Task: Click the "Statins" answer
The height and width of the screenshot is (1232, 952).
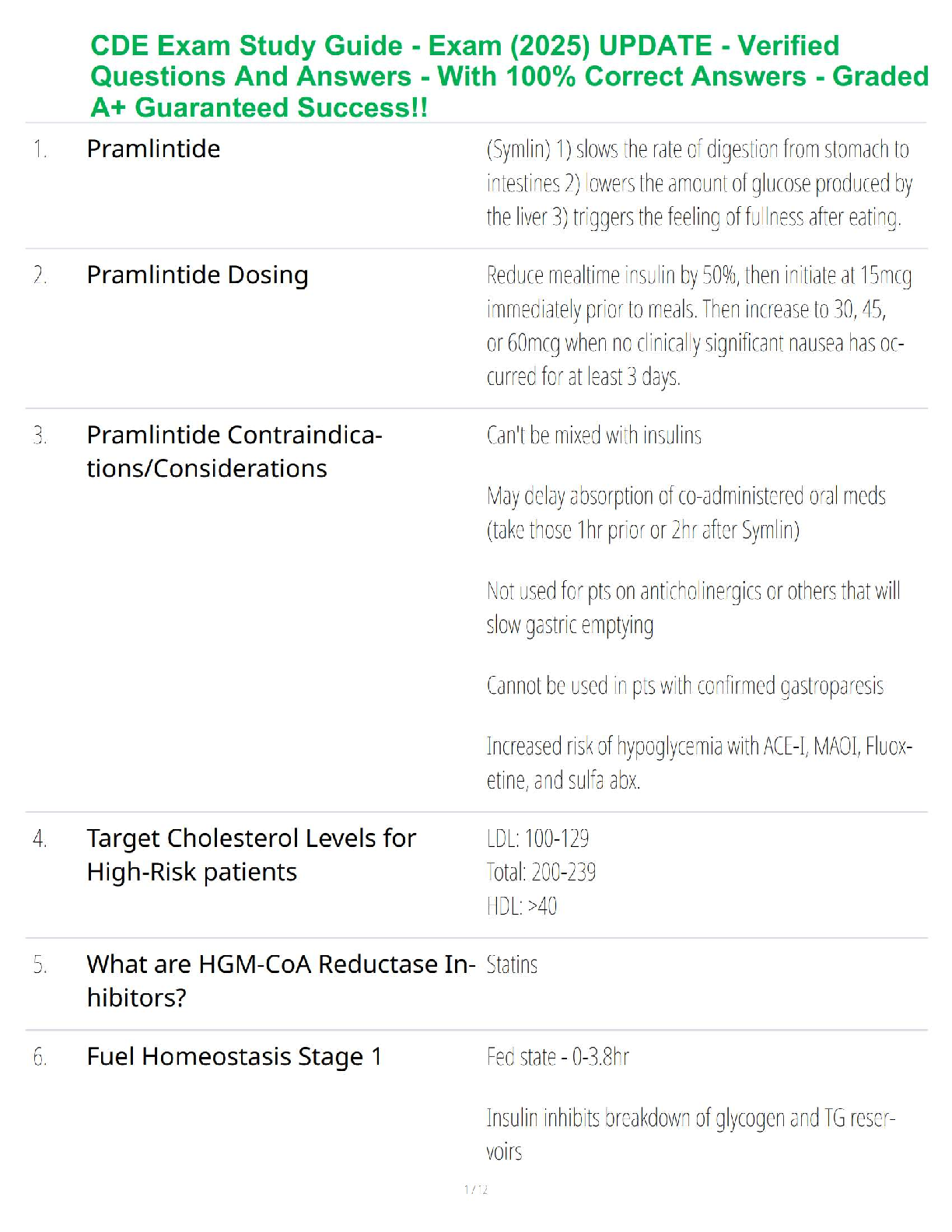Action: pyautogui.click(x=512, y=964)
